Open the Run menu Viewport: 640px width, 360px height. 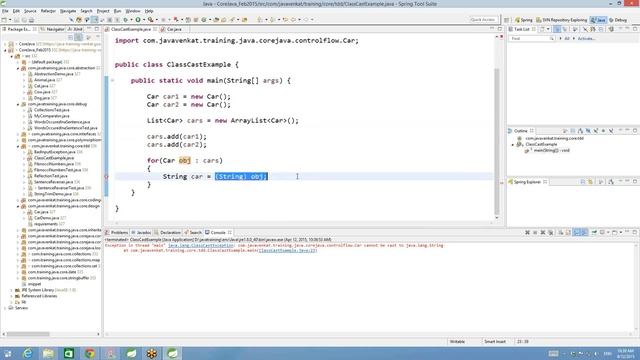click(x=117, y=11)
